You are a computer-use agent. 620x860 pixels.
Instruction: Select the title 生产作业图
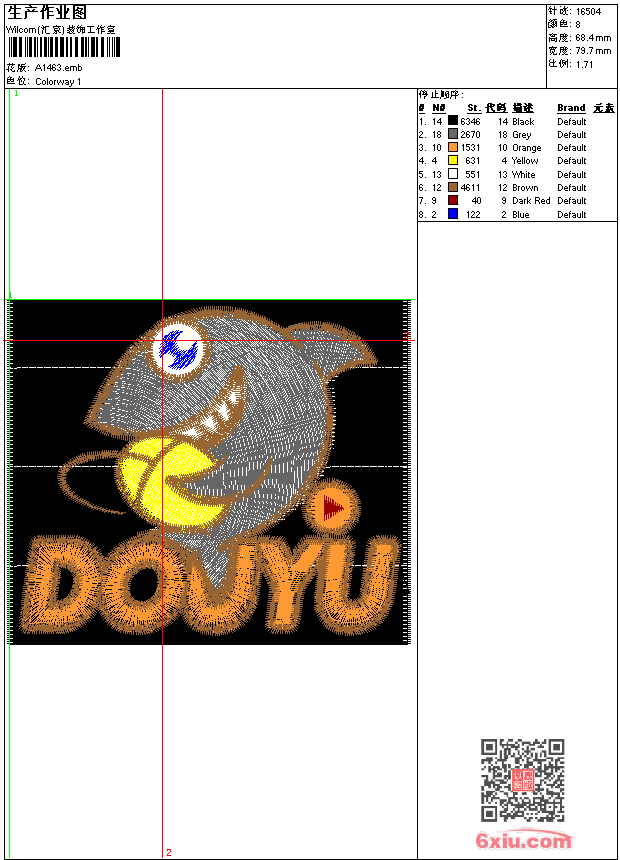tap(47, 13)
